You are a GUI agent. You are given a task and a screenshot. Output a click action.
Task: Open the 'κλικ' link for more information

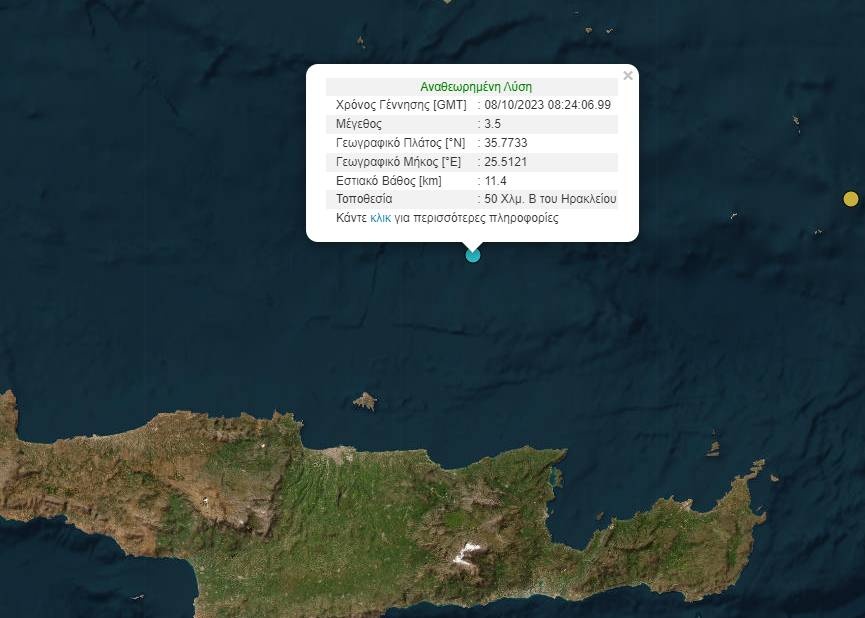(x=381, y=218)
